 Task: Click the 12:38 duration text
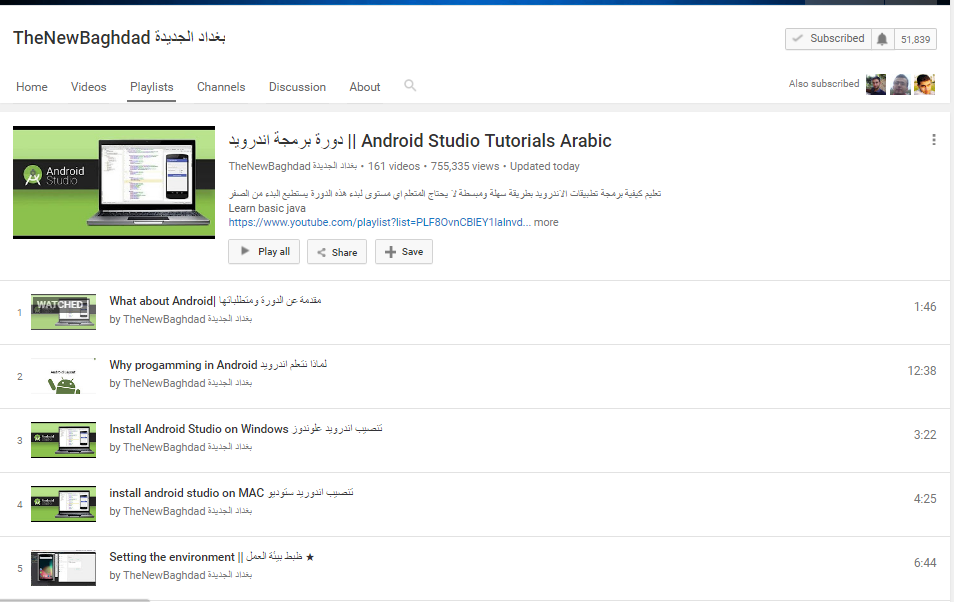[x=922, y=371]
